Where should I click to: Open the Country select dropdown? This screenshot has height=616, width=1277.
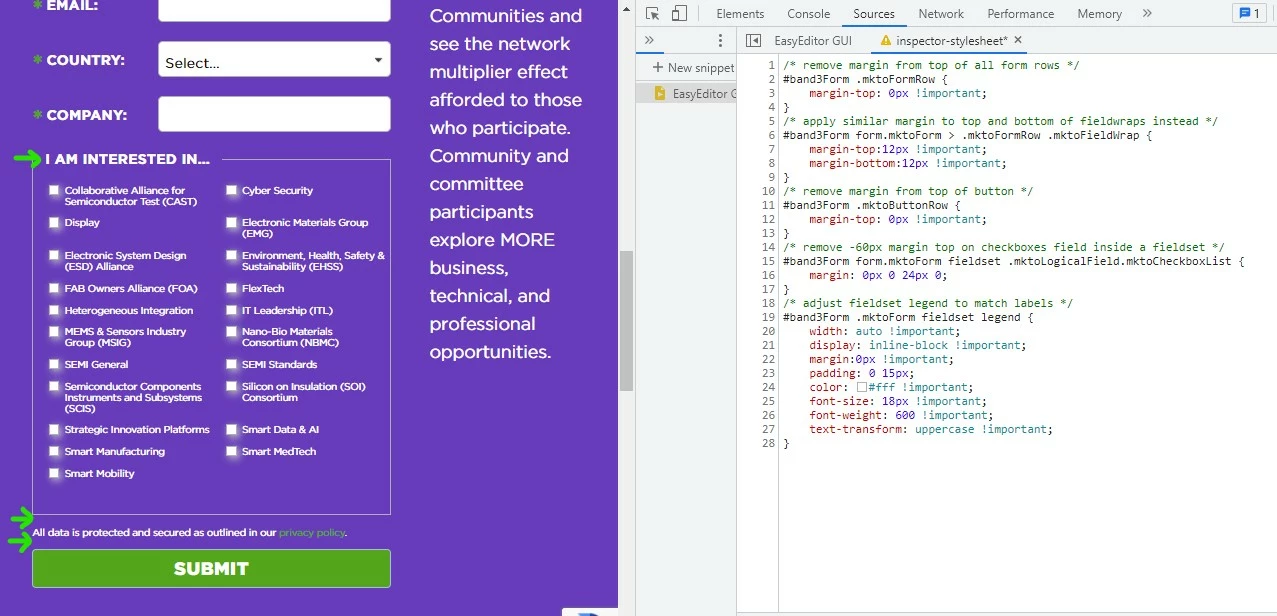(x=274, y=60)
